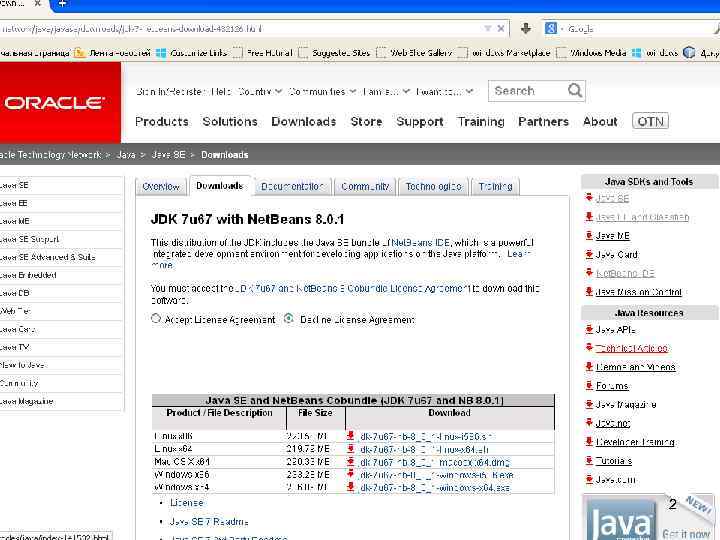The width and height of the screenshot is (720, 540).
Task: Select Decline License Agreement radio button
Action: (289, 318)
